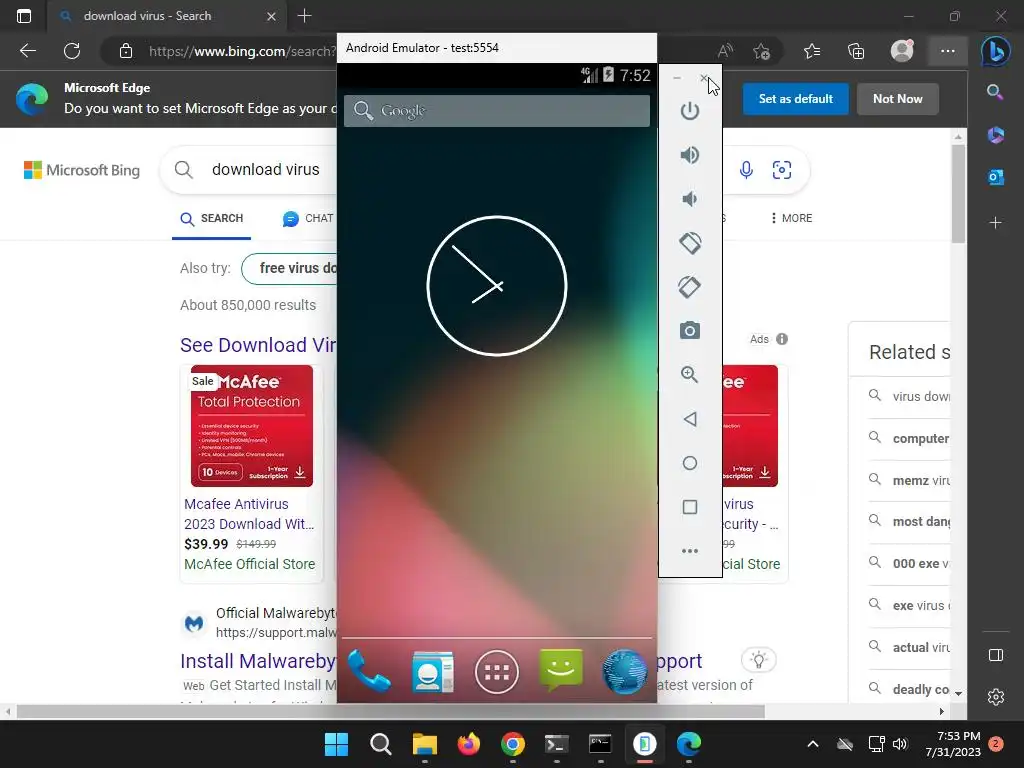Rotate emulator right
This screenshot has height=768, width=1024.
point(690,287)
